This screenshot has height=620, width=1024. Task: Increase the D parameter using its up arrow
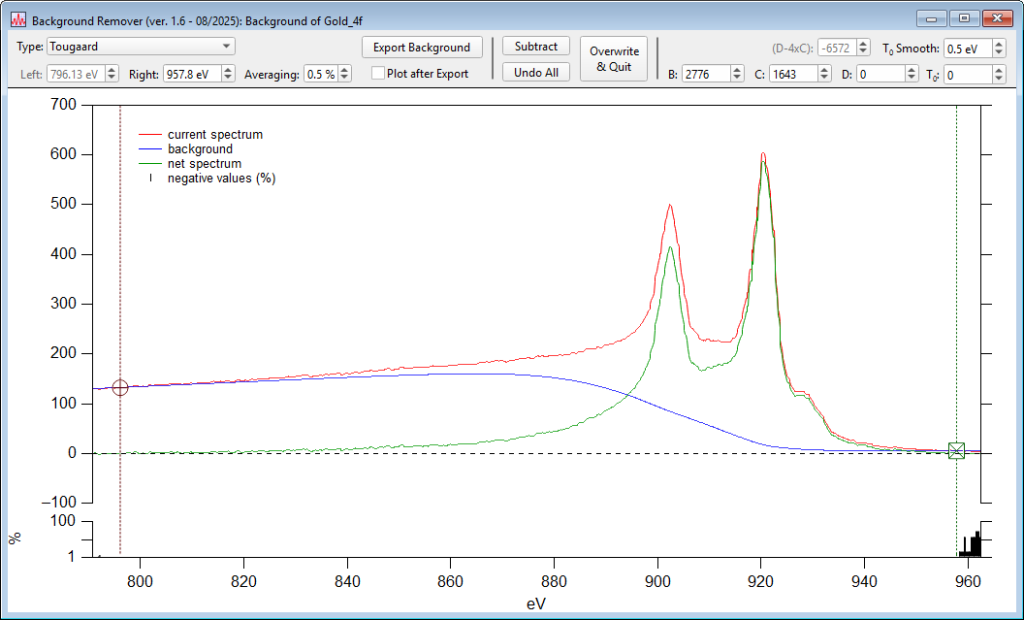911,69
